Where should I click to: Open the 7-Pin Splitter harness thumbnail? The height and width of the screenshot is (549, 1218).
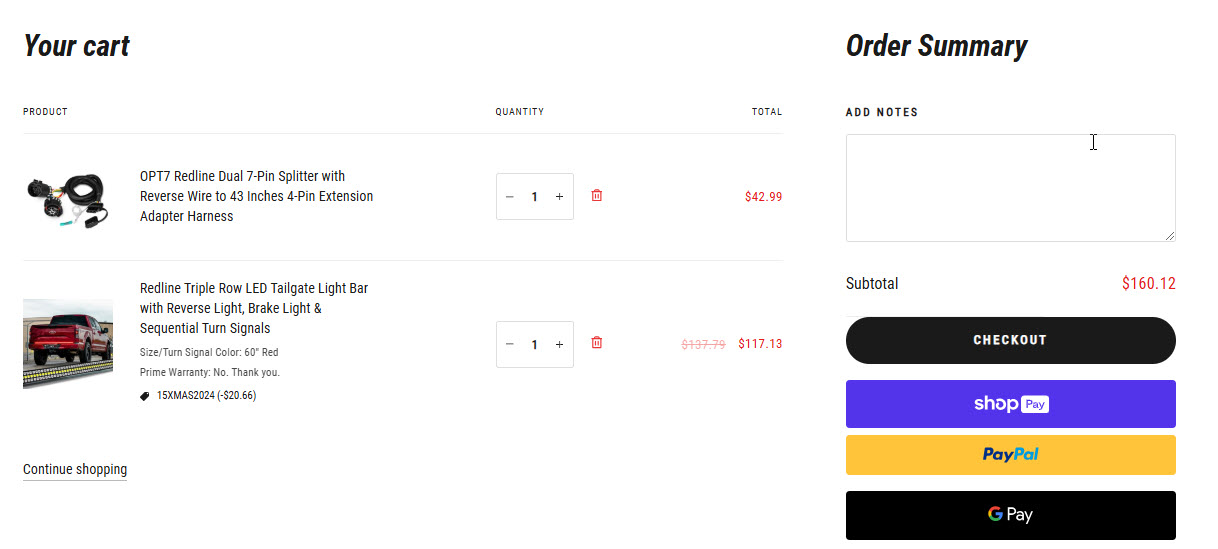coord(68,198)
